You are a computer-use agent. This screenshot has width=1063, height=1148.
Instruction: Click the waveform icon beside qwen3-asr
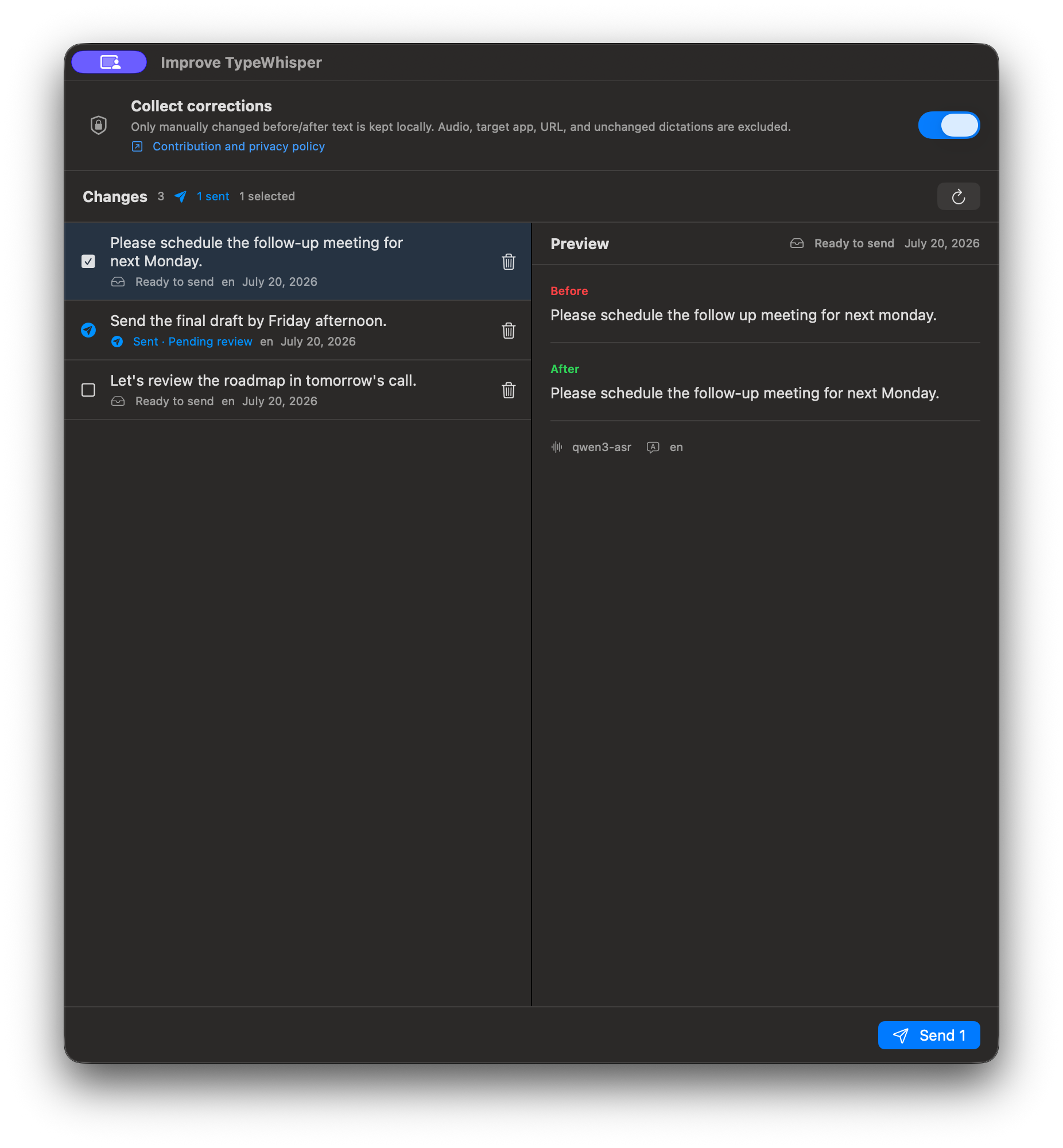point(557,447)
